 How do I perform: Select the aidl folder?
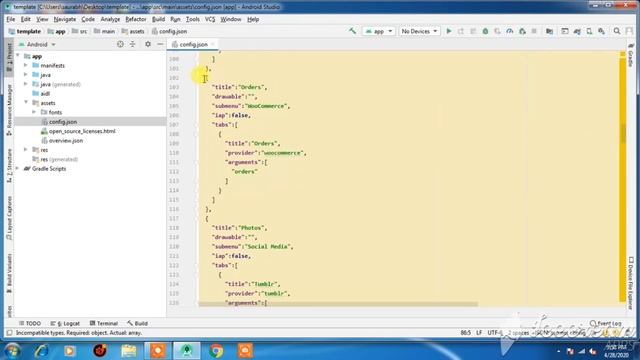pos(45,93)
